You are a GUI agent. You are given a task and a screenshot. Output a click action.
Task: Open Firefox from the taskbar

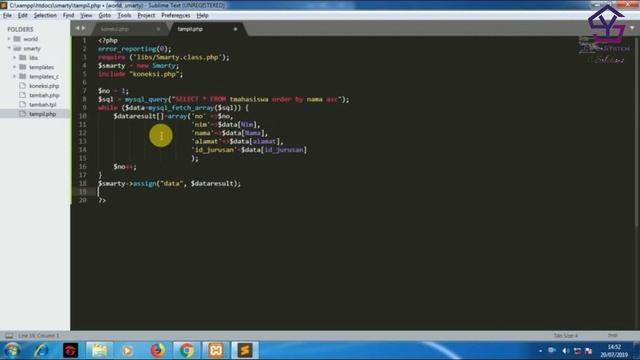pyautogui.click(x=158, y=350)
